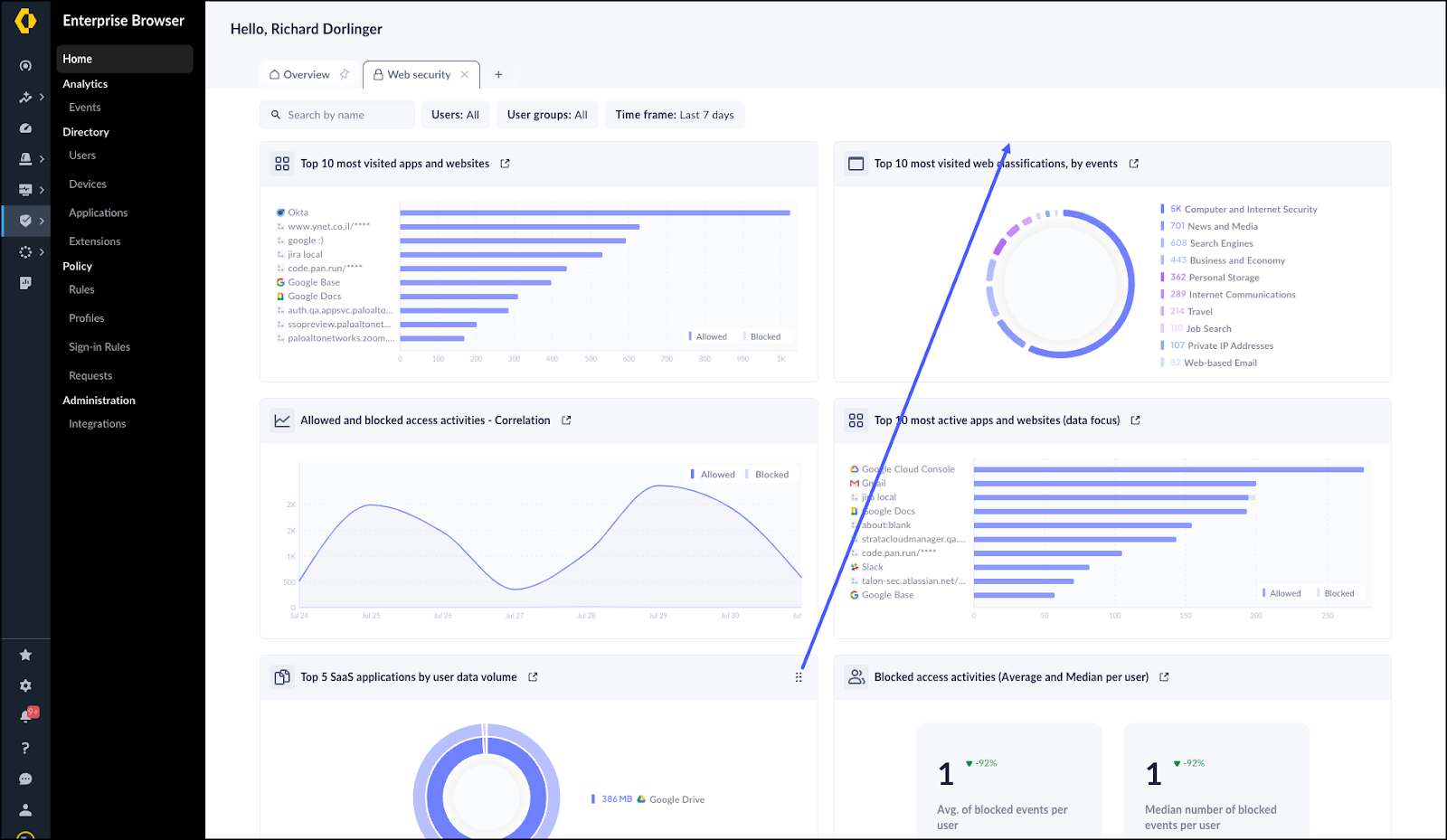Screen dimensions: 1447x840
Task: Open external link icon beside Top 5 SaaS applications
Action: pos(533,677)
